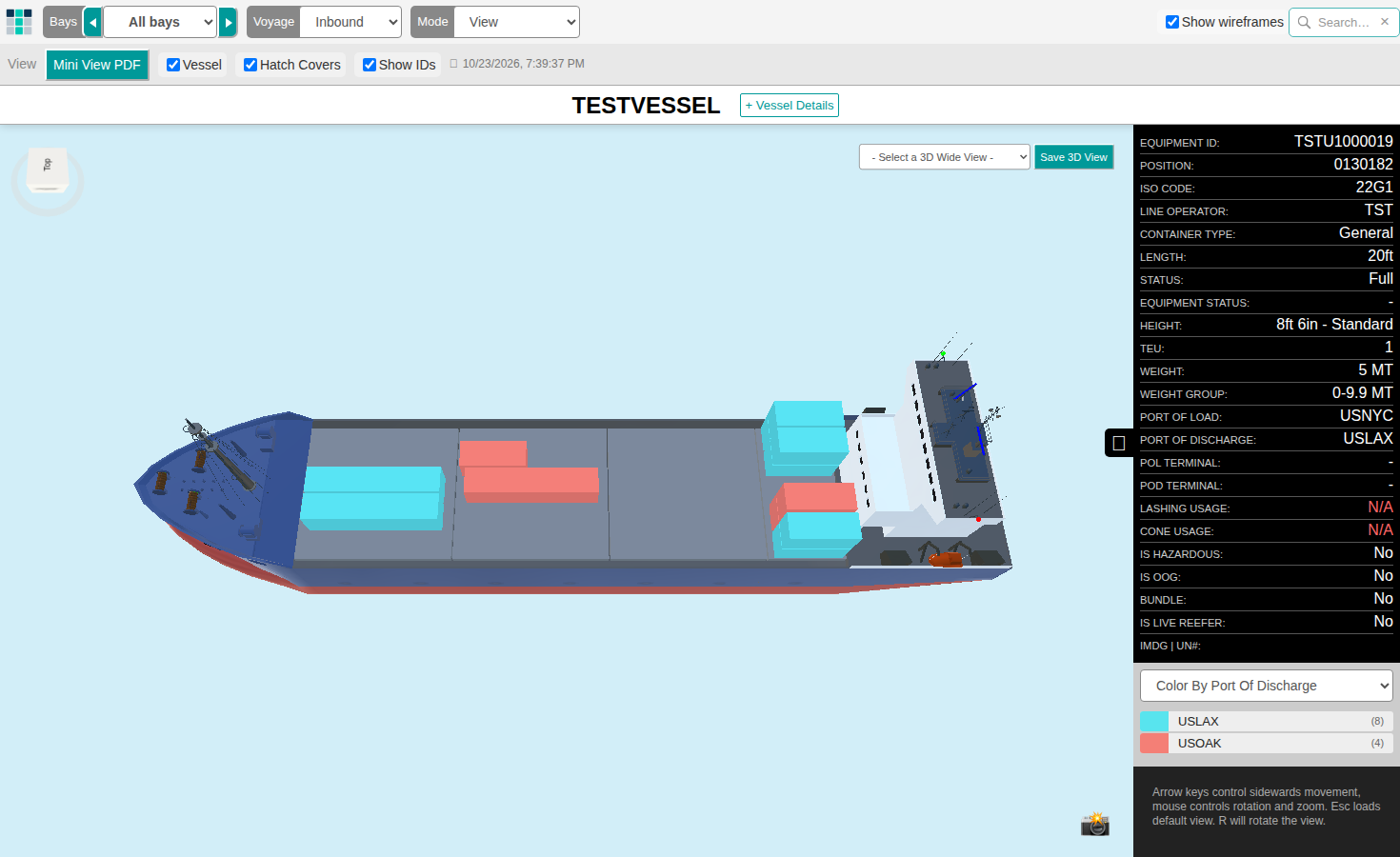
Task: Open Vessel Details button
Action: tap(790, 106)
